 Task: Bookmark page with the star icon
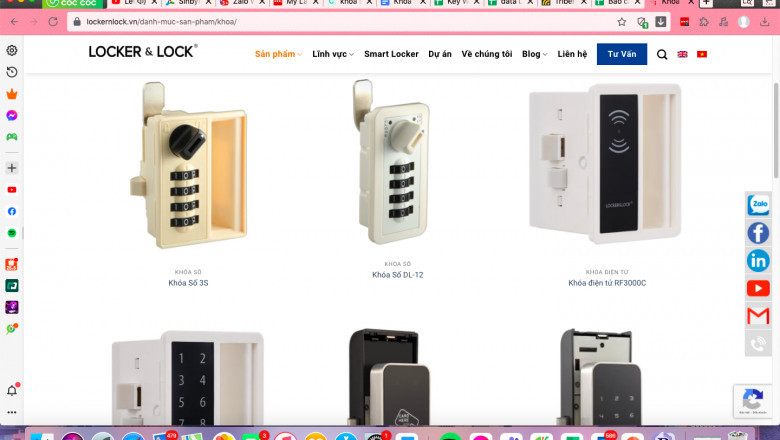coord(622,22)
